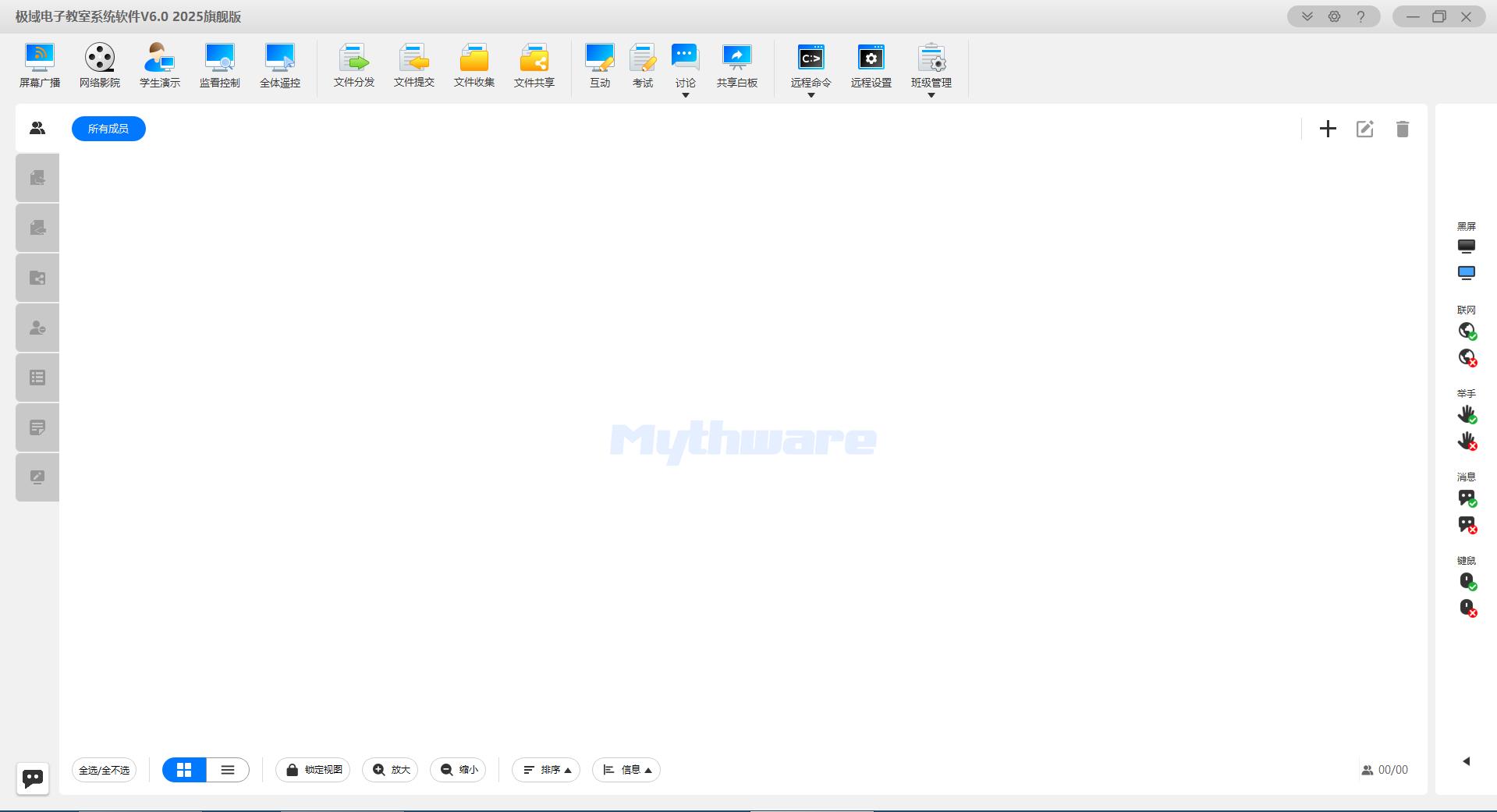Open the members tab in left sidebar

[x=37, y=129]
